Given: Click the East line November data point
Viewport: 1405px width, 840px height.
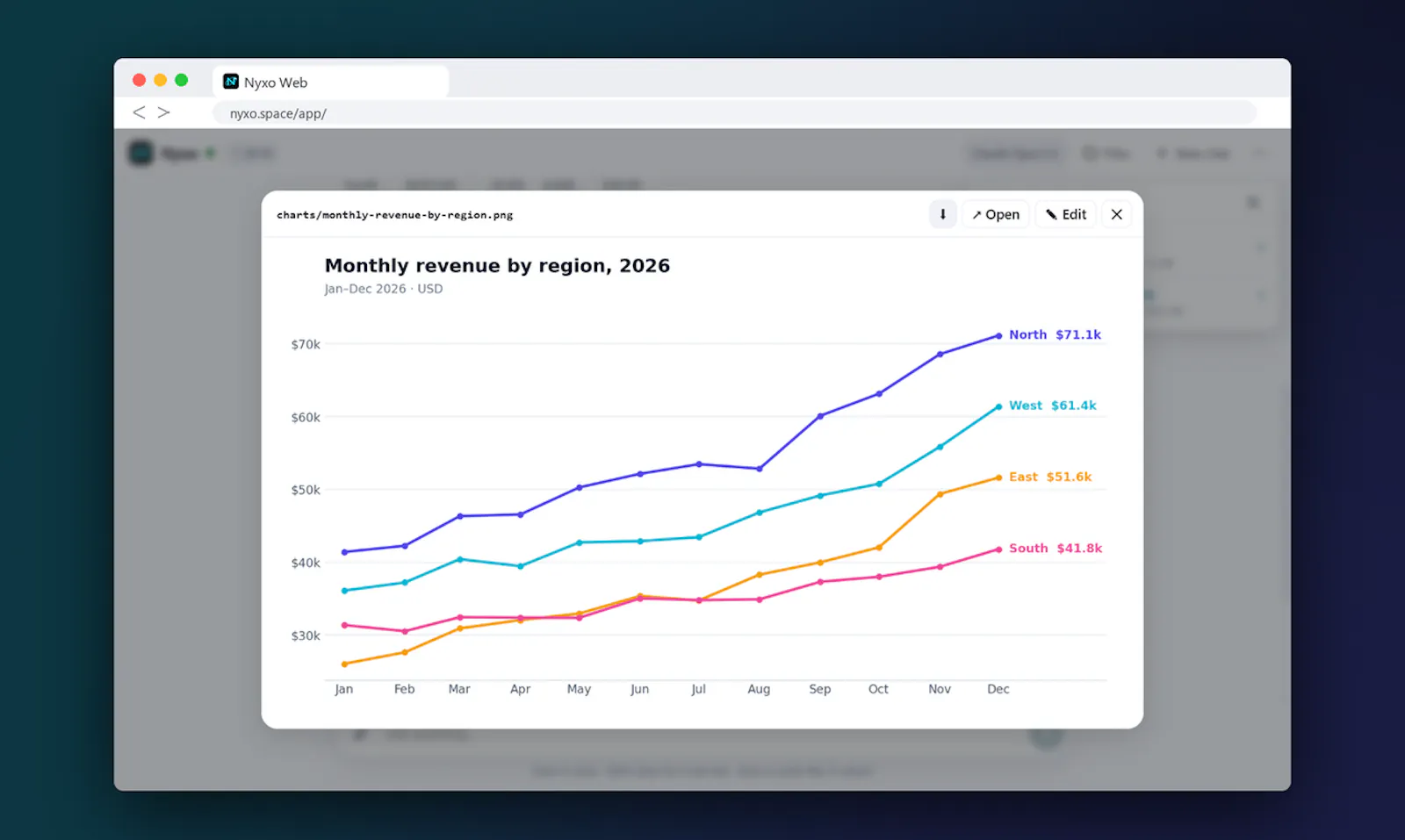Looking at the screenshot, I should pos(940,494).
